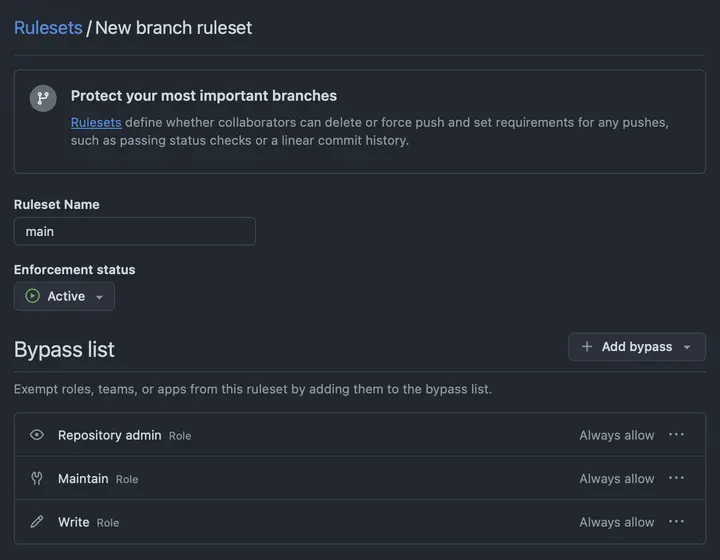Screen dimensions: 720x560
Task: Go to Rulesets breadcrumb link
Action: tap(48, 28)
